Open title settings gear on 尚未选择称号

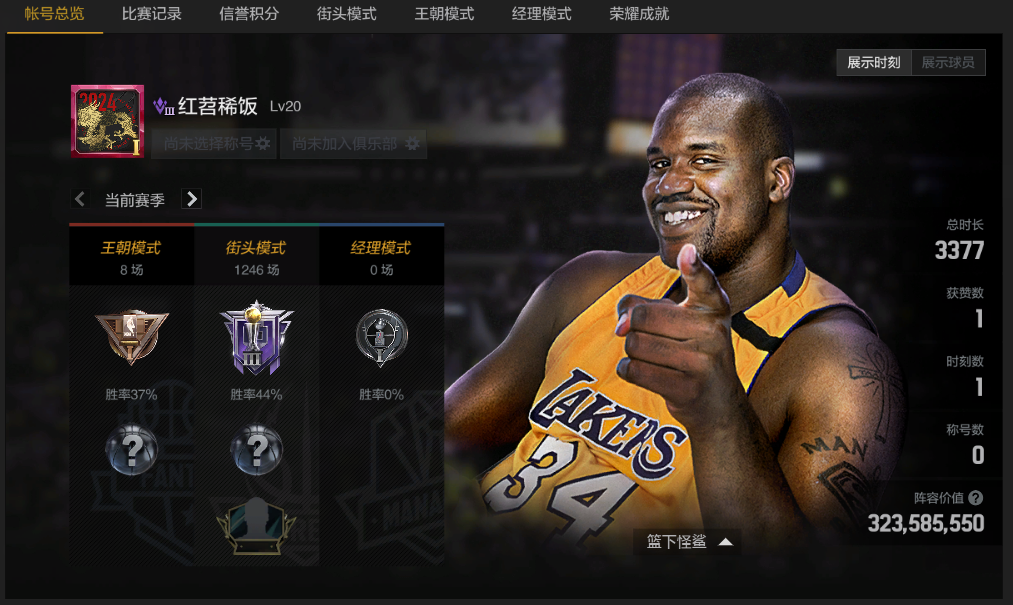tap(263, 143)
